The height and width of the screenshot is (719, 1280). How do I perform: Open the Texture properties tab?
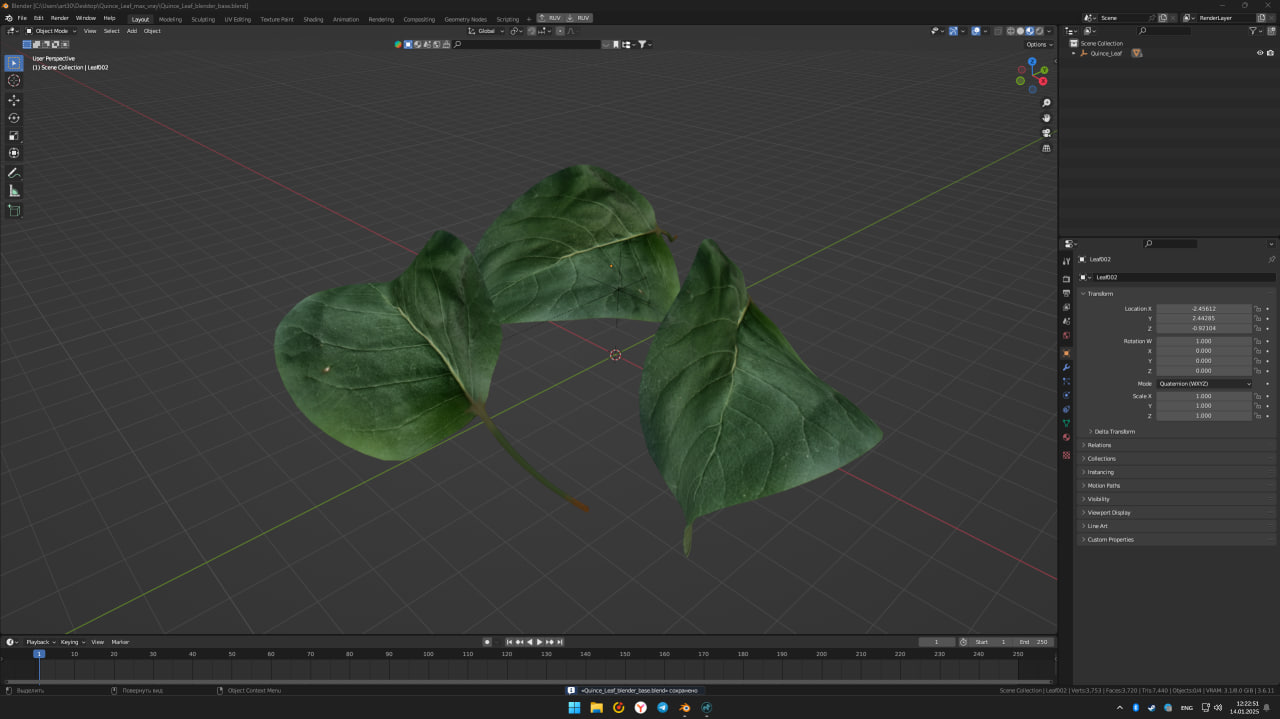pos(1066,455)
